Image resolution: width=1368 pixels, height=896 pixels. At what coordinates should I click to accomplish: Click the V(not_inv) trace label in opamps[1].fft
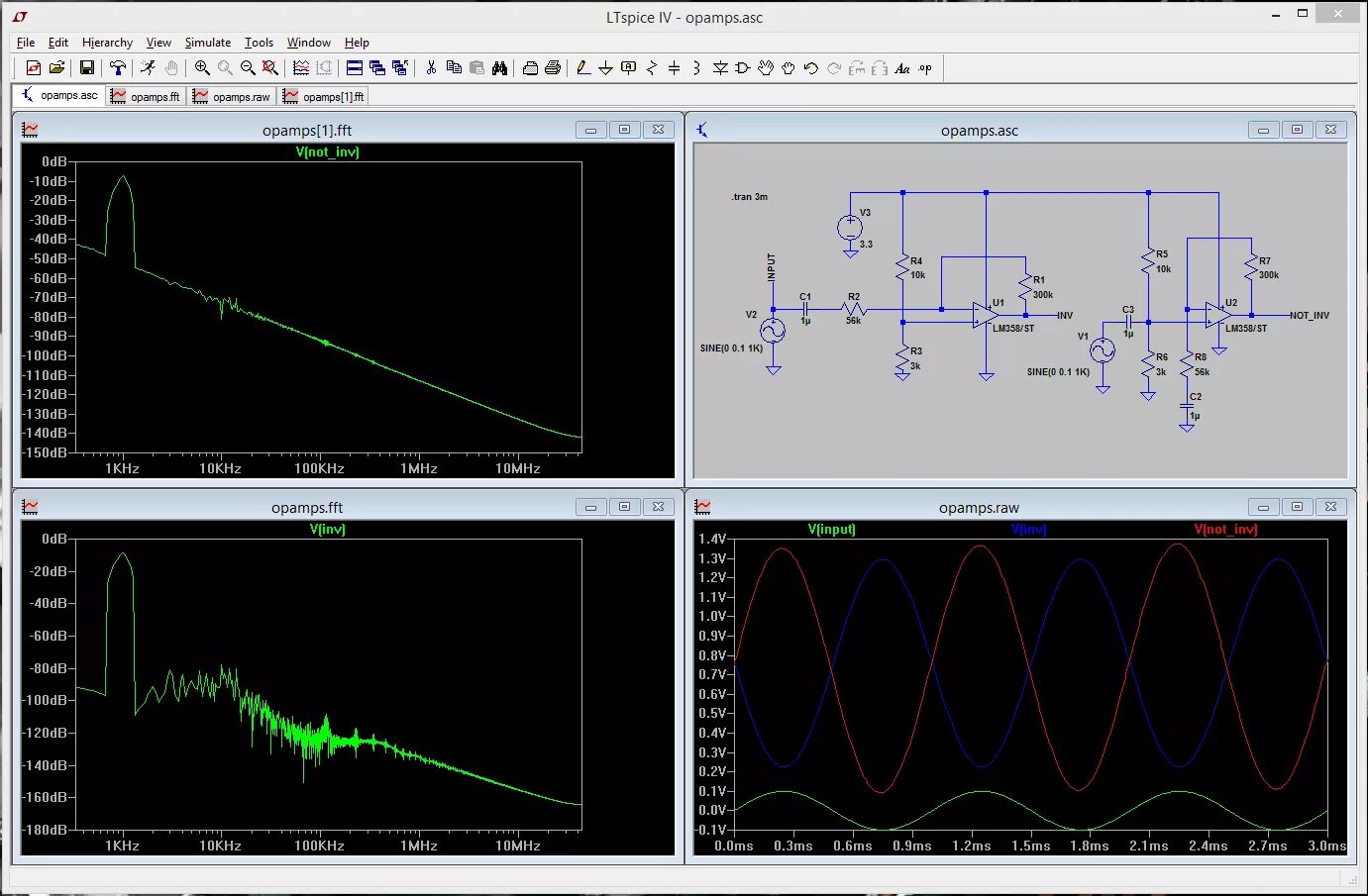[x=327, y=151]
